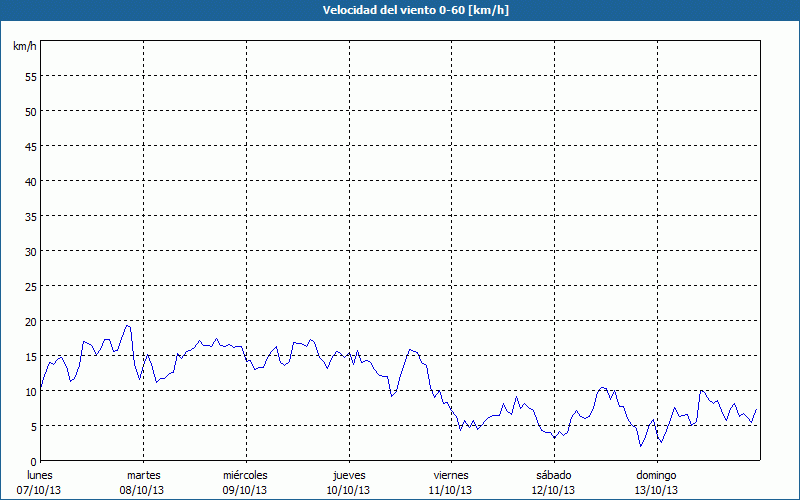The width and height of the screenshot is (800, 500).
Task: Select the 'viernes' day label
Action: 450,475
